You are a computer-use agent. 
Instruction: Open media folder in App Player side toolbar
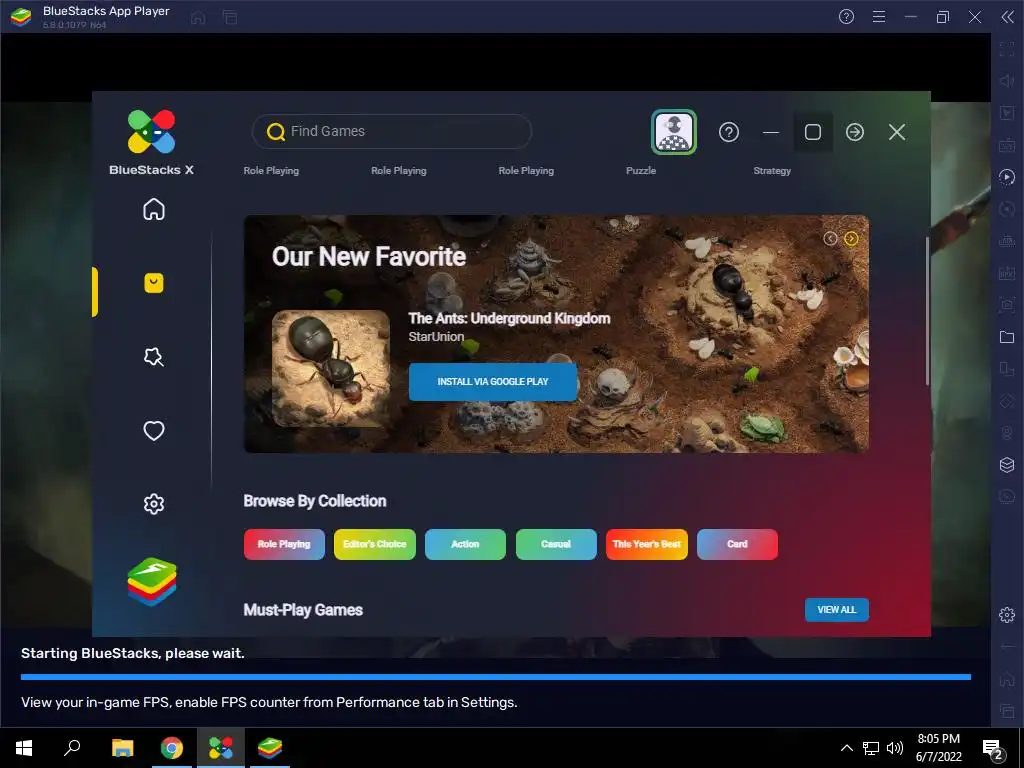pyautogui.click(x=1007, y=337)
